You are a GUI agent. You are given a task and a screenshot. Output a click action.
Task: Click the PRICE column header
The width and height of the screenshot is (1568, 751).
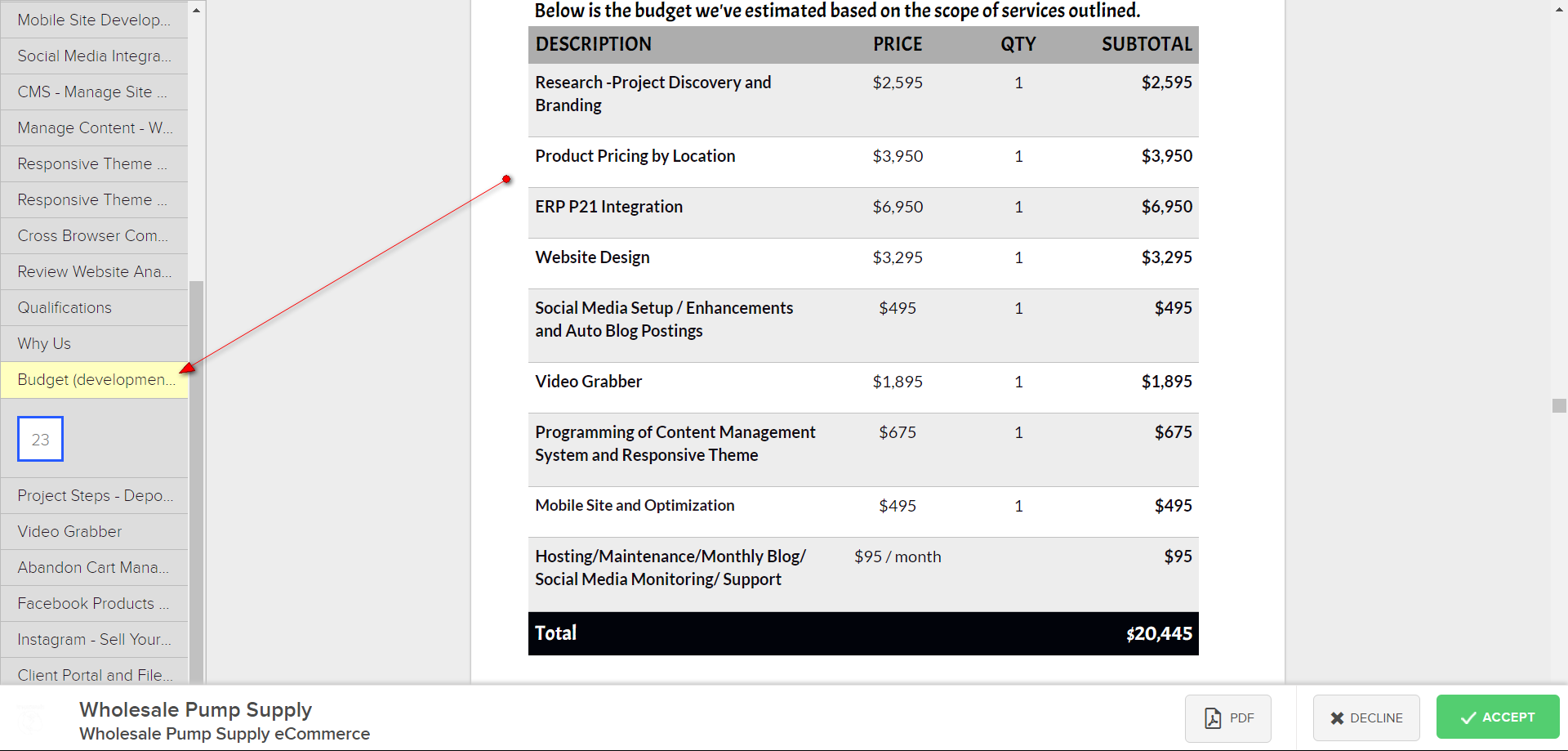tap(898, 44)
